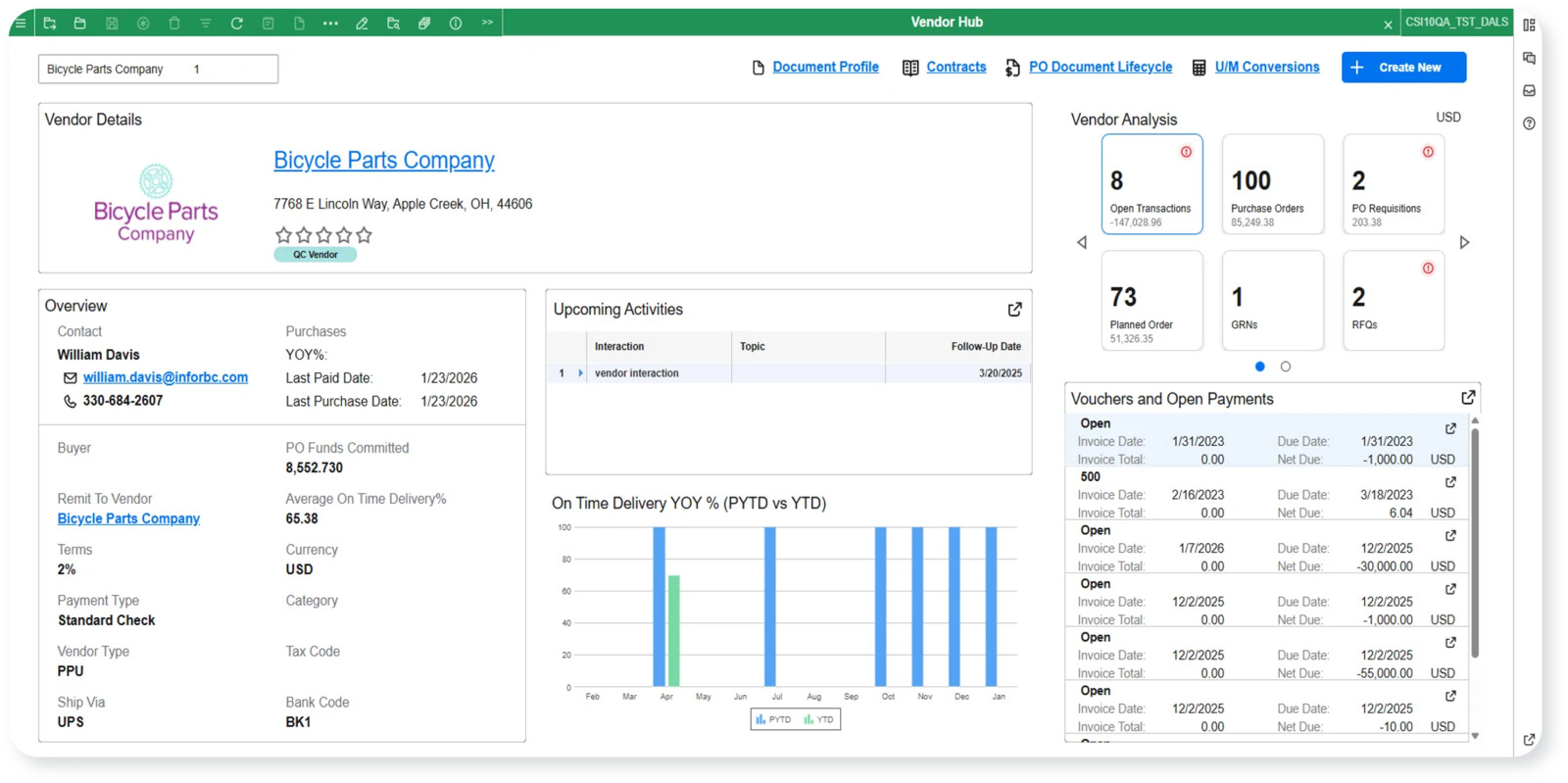Click the green April YTD bar

674,630
